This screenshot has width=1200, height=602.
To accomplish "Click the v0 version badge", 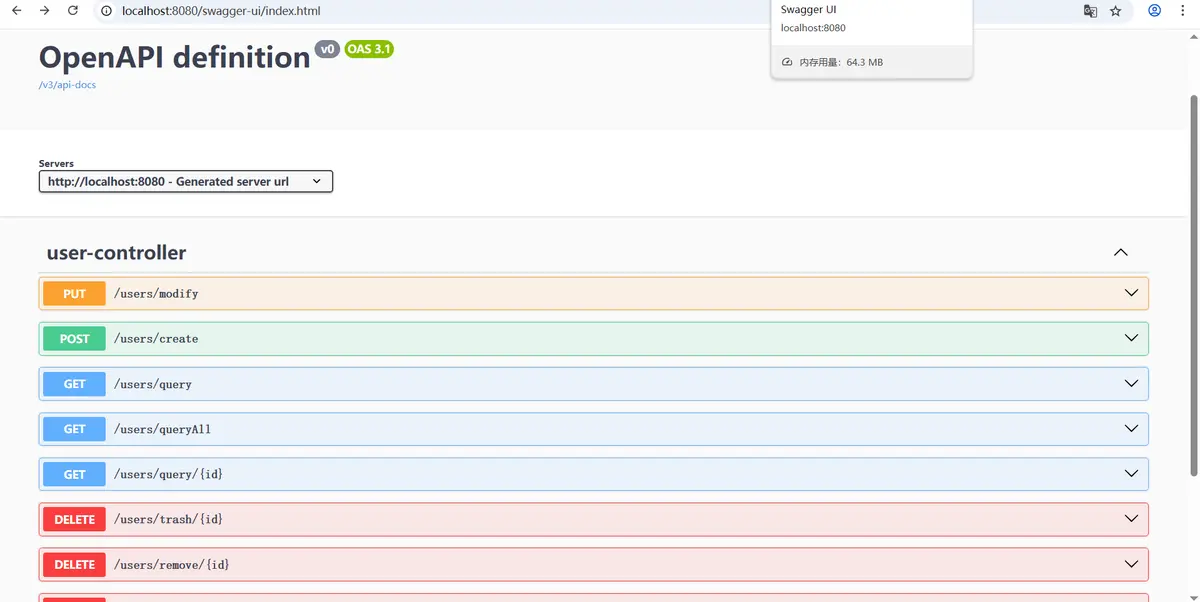I will pyautogui.click(x=327, y=49).
